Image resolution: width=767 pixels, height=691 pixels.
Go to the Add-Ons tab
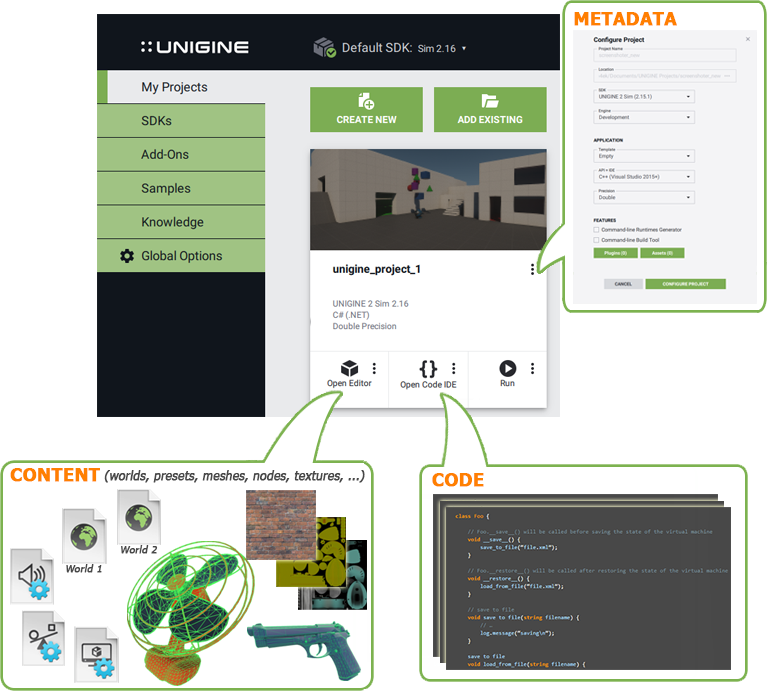(181, 154)
